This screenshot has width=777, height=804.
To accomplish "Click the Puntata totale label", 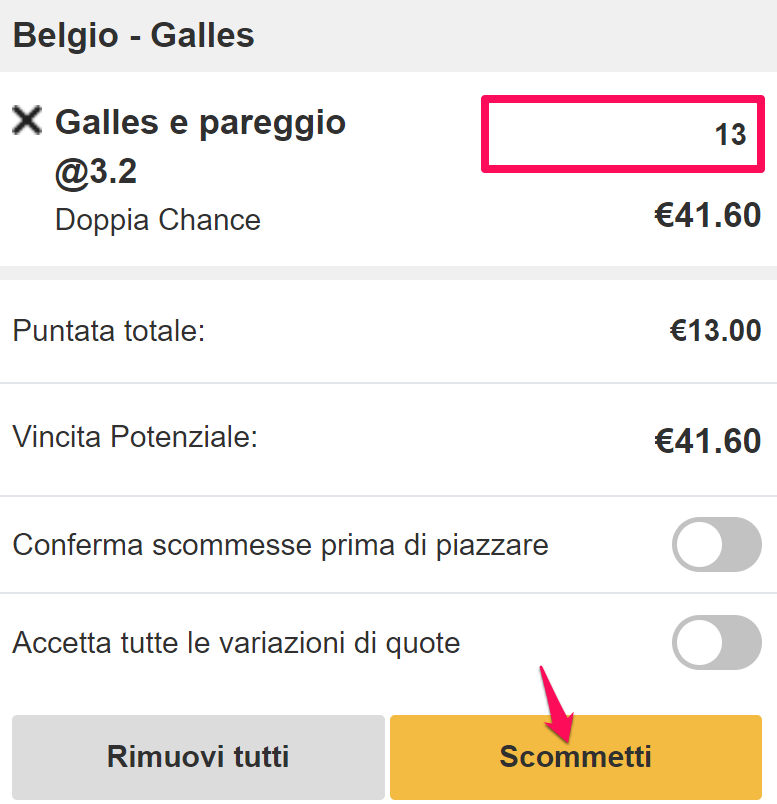I will pyautogui.click(x=109, y=330).
